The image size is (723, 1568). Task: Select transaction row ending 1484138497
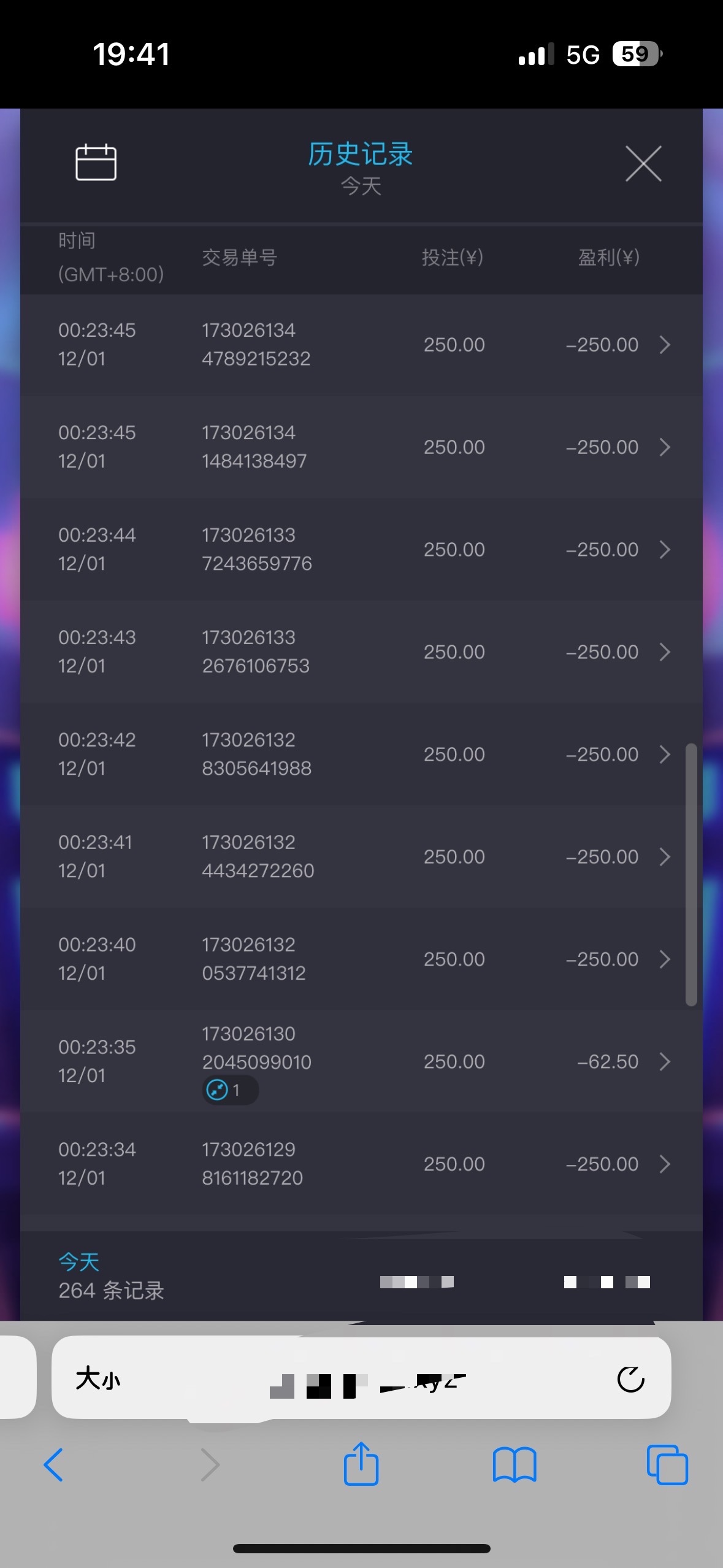pyautogui.click(x=361, y=447)
